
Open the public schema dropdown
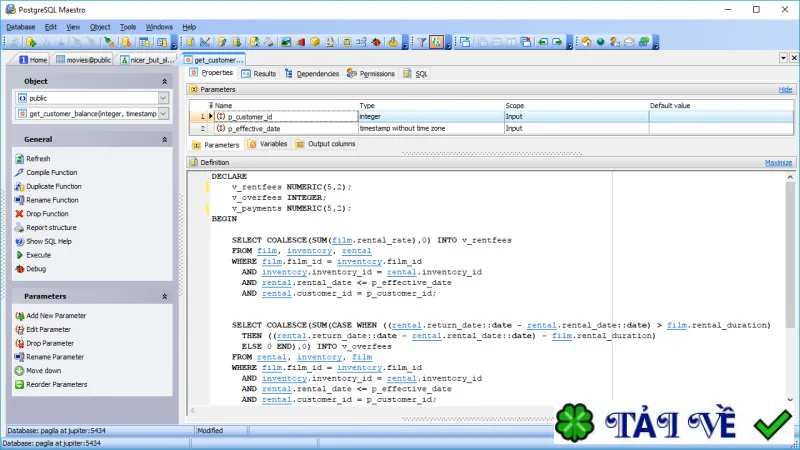163,98
